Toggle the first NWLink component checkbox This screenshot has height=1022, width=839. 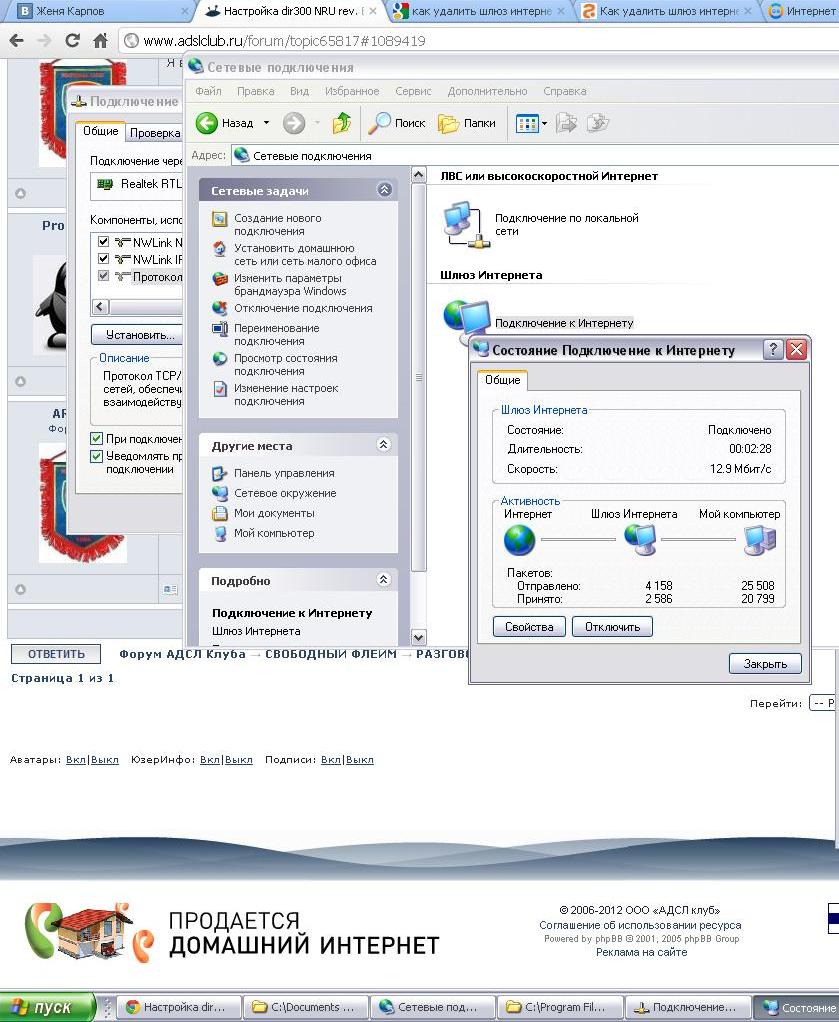[102, 242]
